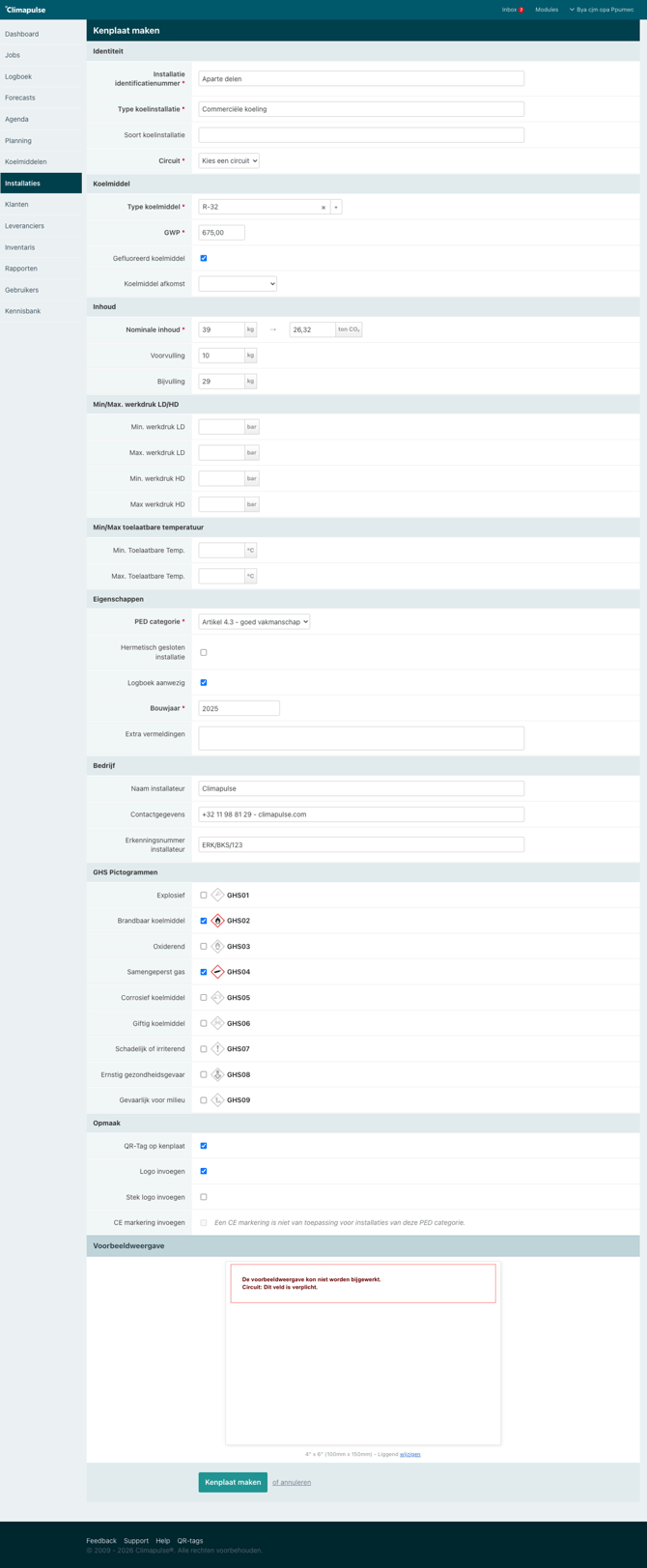Click Installatie identificatienummer field
The width and height of the screenshot is (647, 1568).
tap(361, 78)
